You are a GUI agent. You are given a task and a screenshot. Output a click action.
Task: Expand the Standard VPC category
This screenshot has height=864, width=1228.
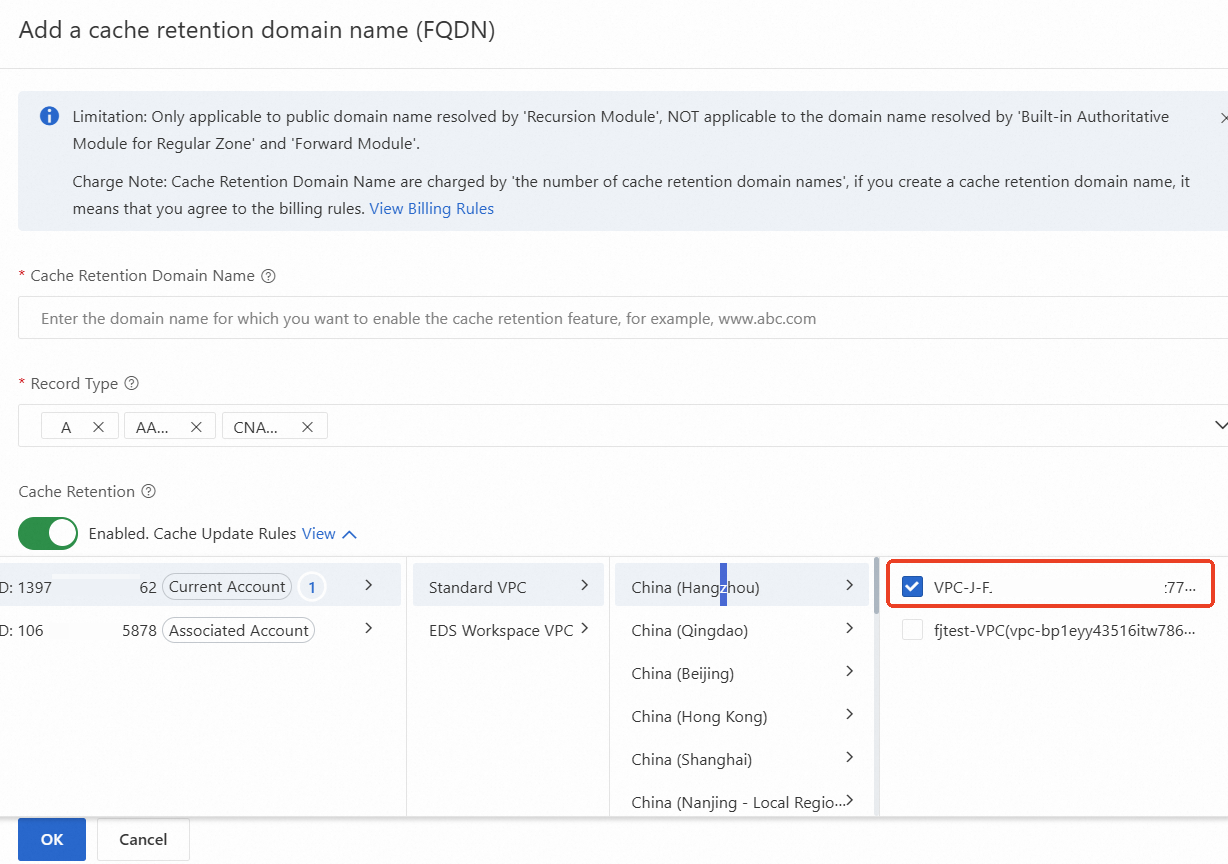[x=586, y=588]
